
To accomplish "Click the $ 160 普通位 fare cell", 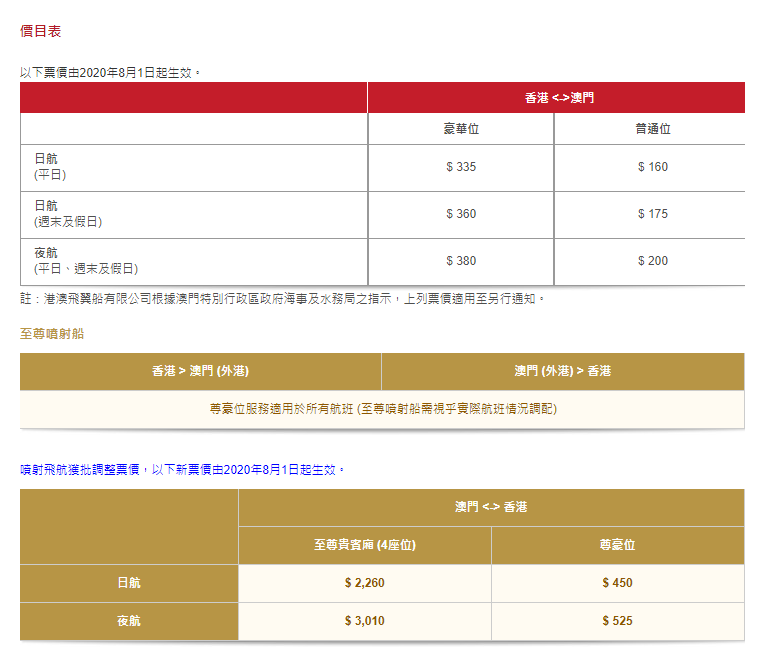I will [652, 167].
